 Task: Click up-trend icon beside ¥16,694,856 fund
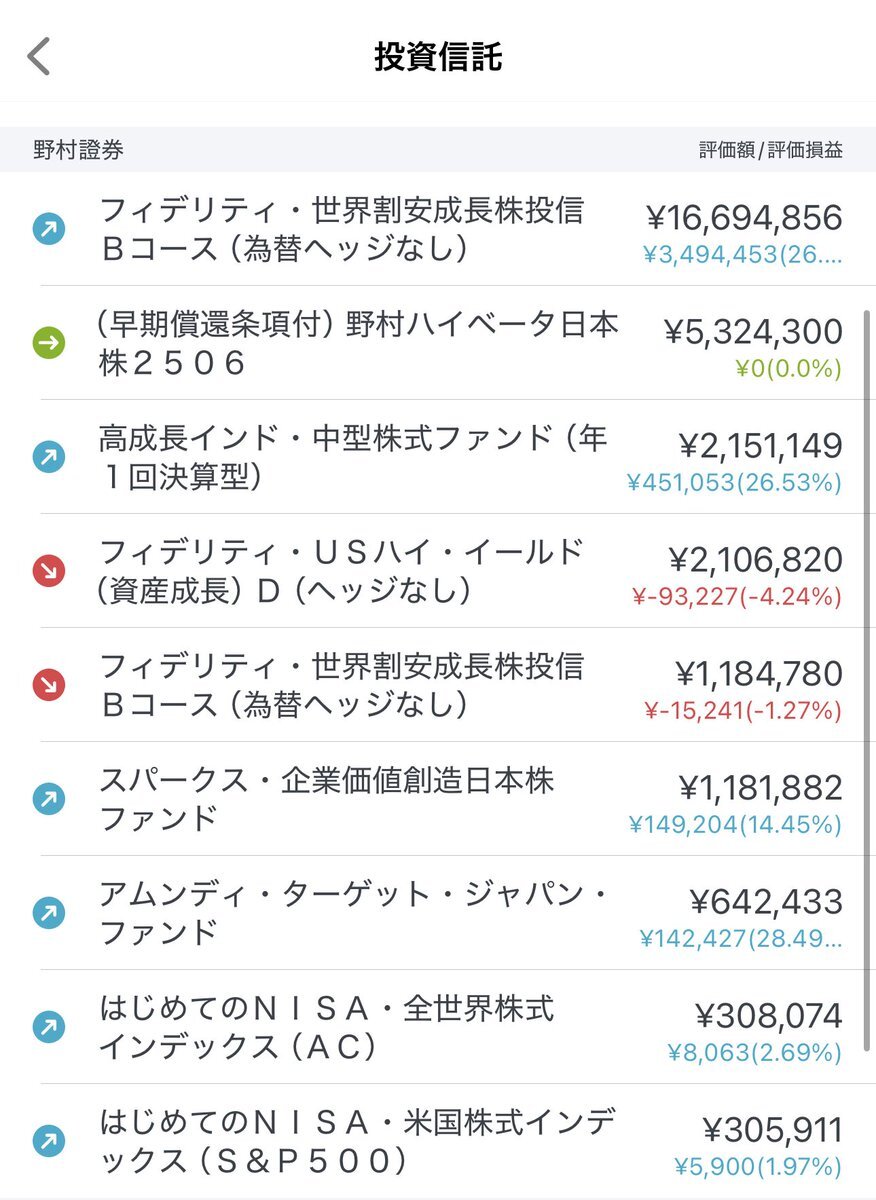pos(49,230)
